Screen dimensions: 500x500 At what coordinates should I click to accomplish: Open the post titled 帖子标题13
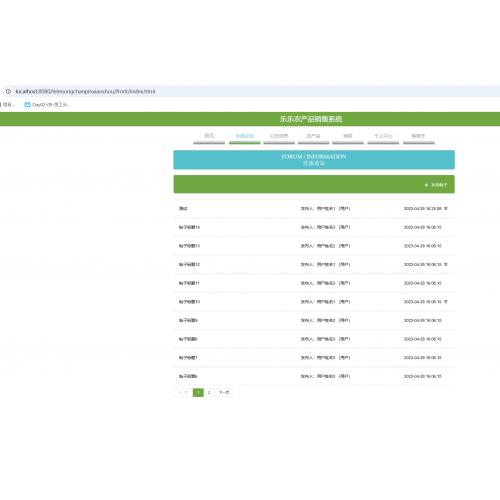189,246
